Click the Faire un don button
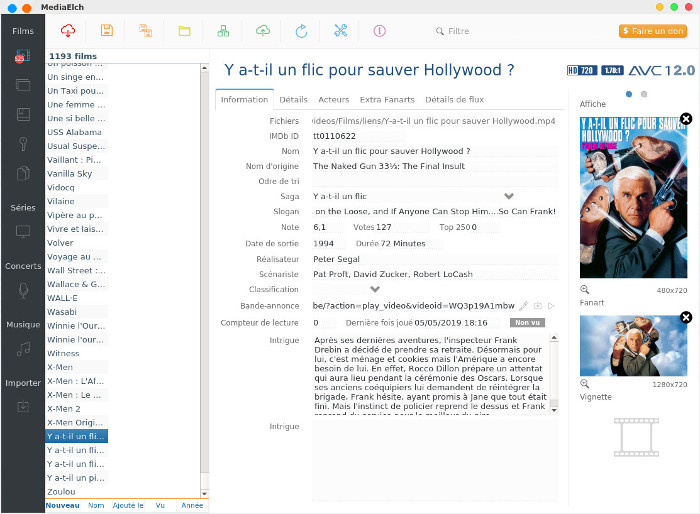 pos(653,31)
